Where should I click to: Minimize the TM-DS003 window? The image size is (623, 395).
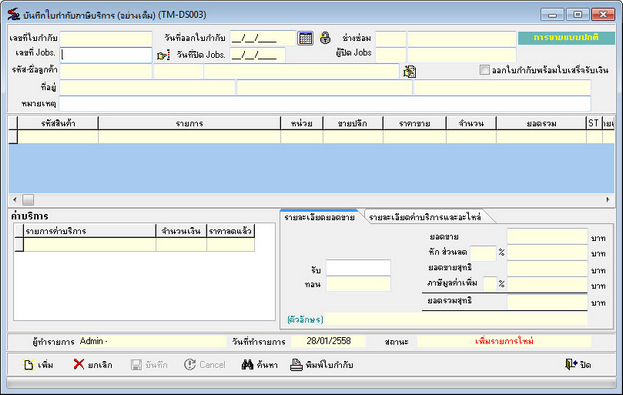coord(551,15)
